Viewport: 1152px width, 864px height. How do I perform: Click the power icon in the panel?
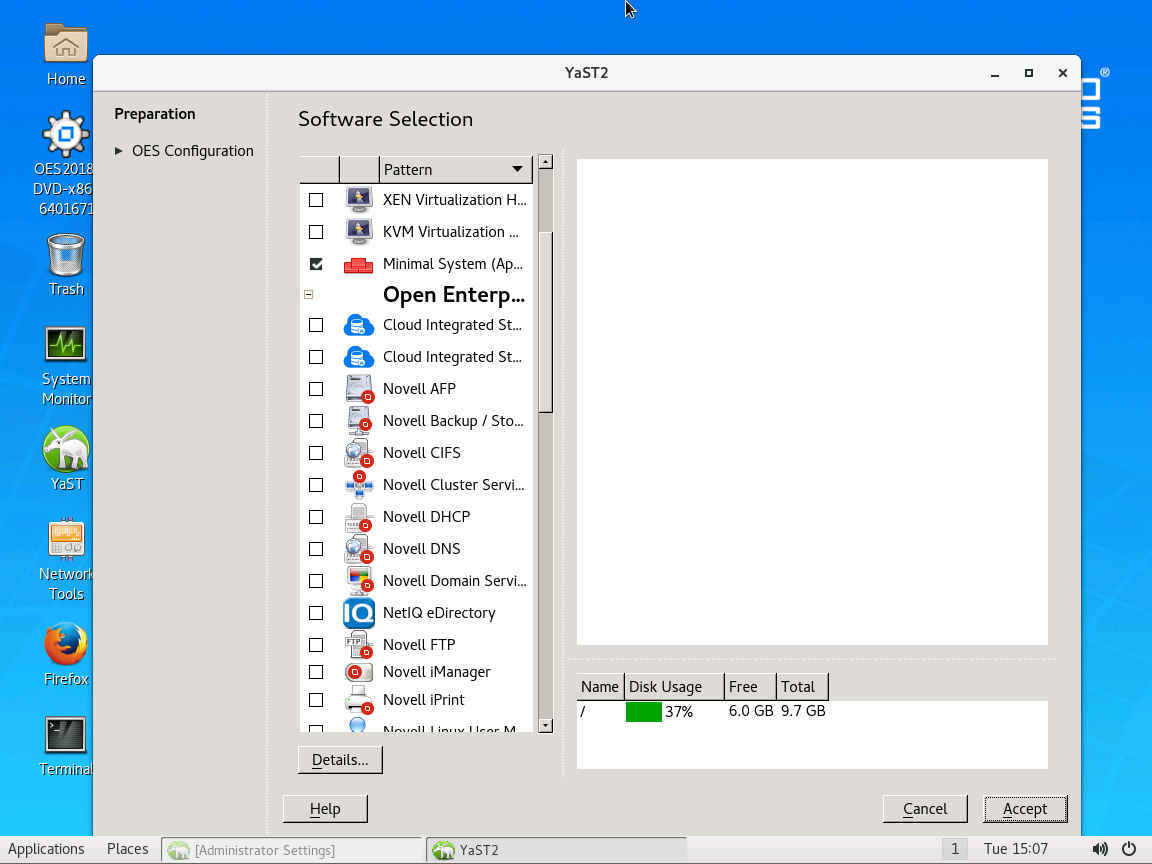[x=1129, y=849]
